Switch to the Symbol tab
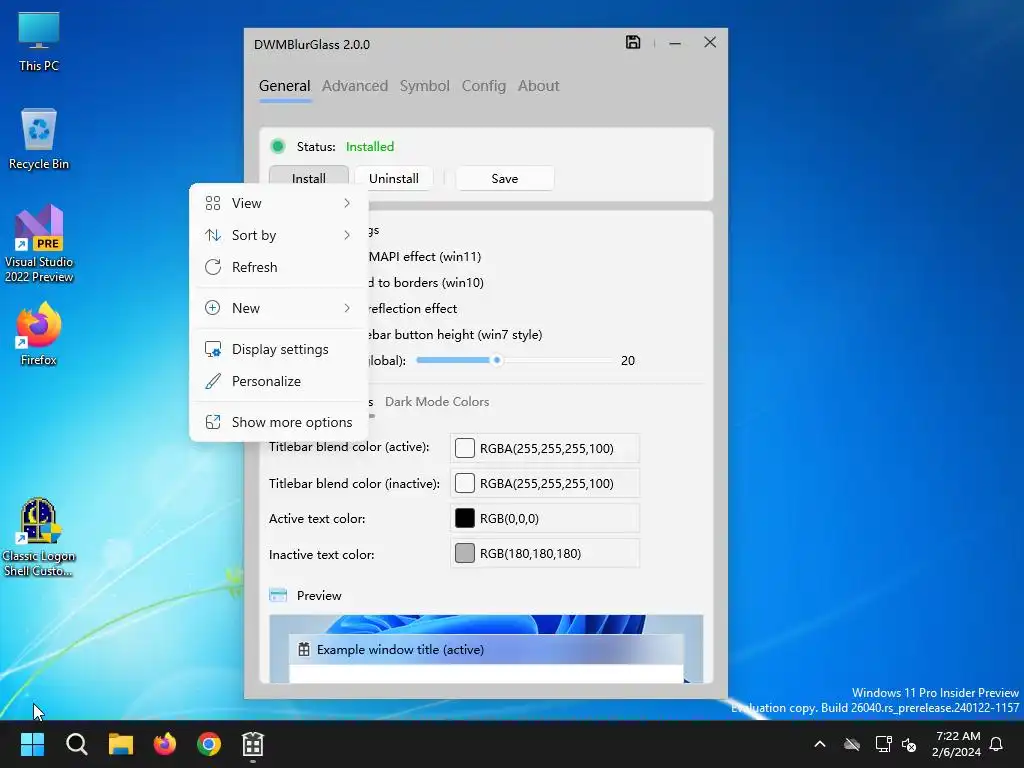1024x768 pixels. (x=424, y=86)
